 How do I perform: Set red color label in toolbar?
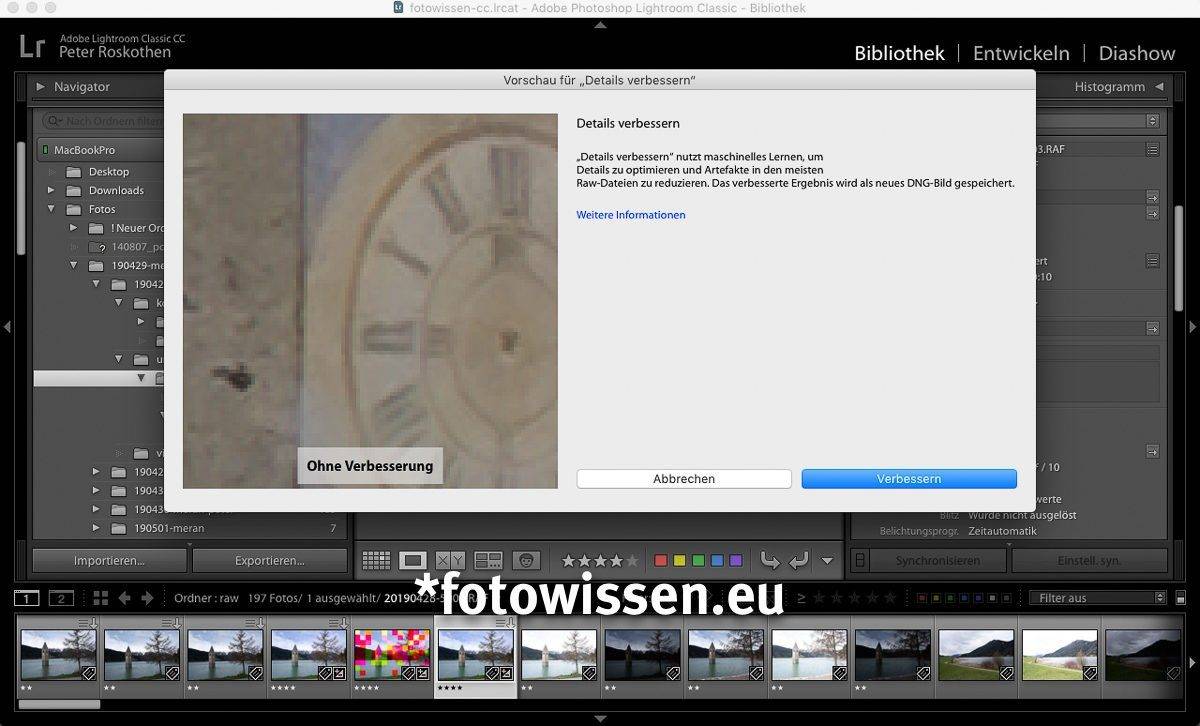click(x=660, y=561)
